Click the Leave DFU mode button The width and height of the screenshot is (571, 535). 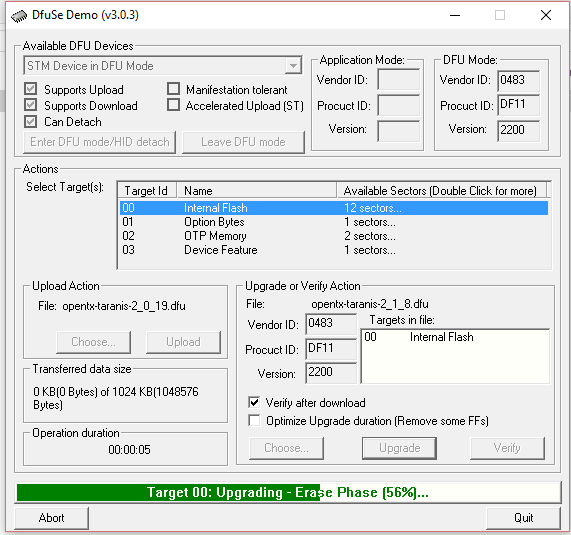tap(243, 142)
